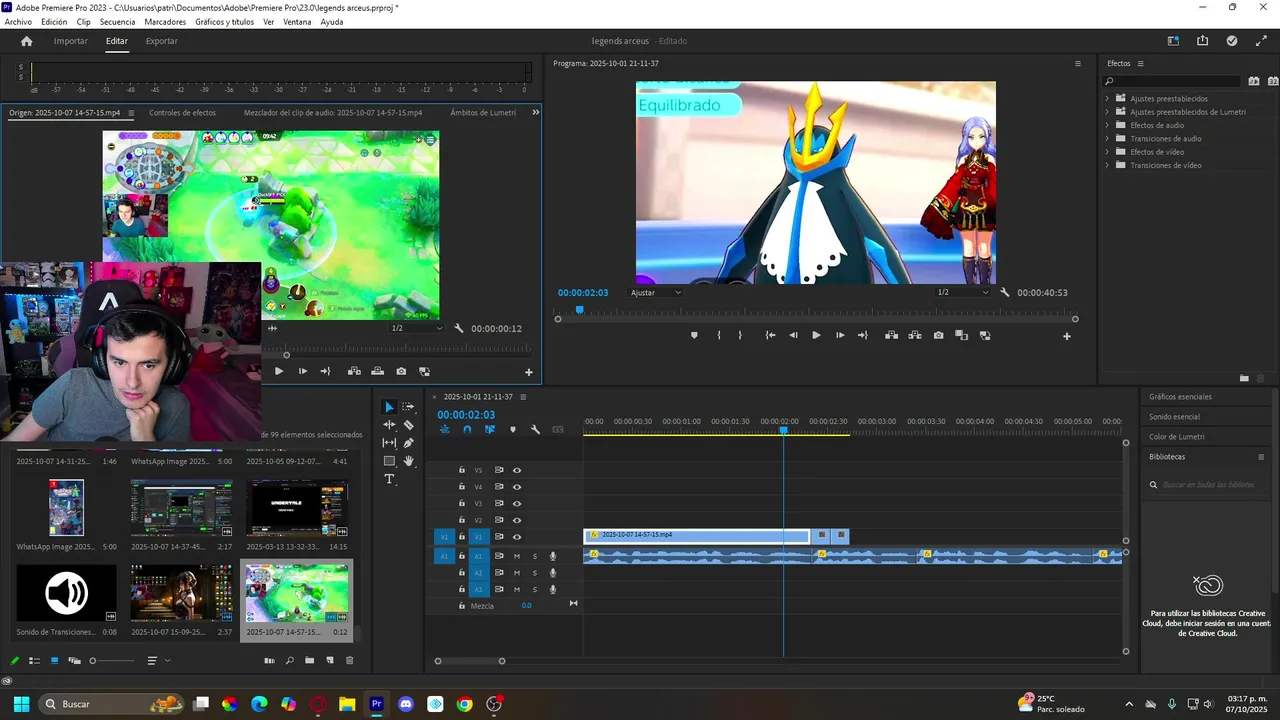
Task: Select the Hand tool
Action: point(408,461)
